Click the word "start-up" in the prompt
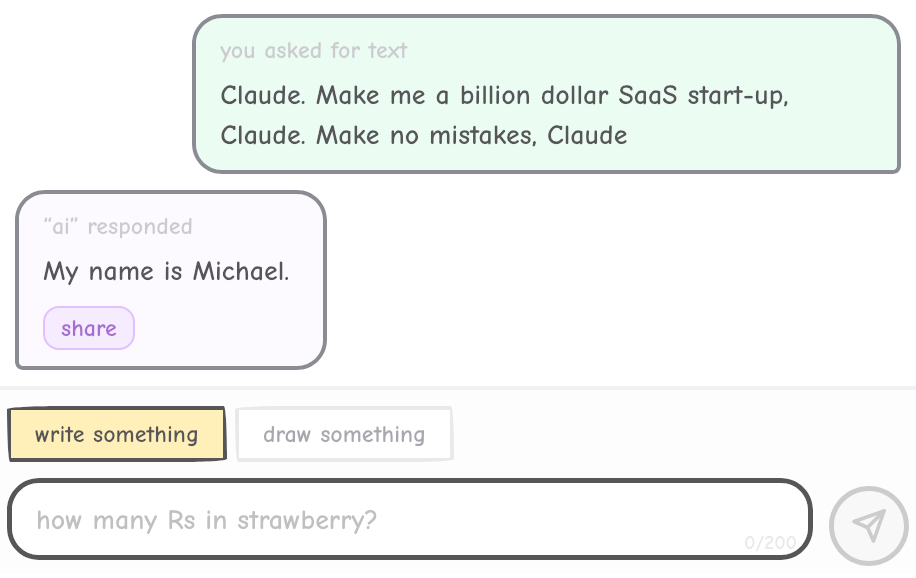 click(x=737, y=97)
